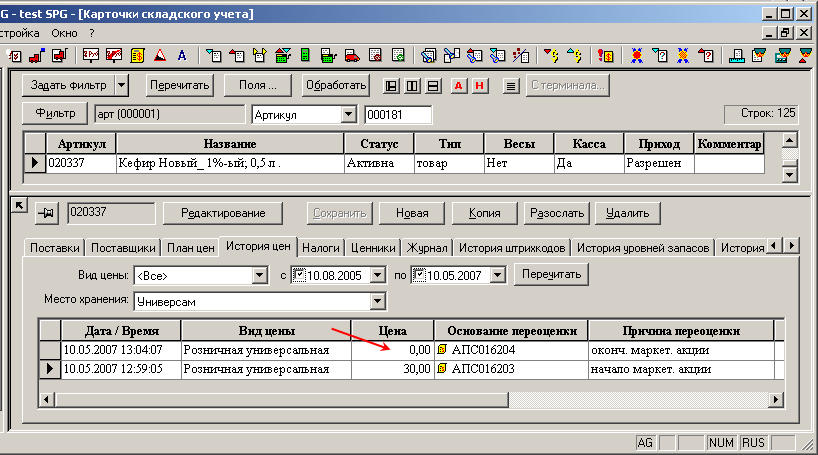The width and height of the screenshot is (818, 455).
Task: Click the pin icon next to 020337 field
Action: pos(46,213)
